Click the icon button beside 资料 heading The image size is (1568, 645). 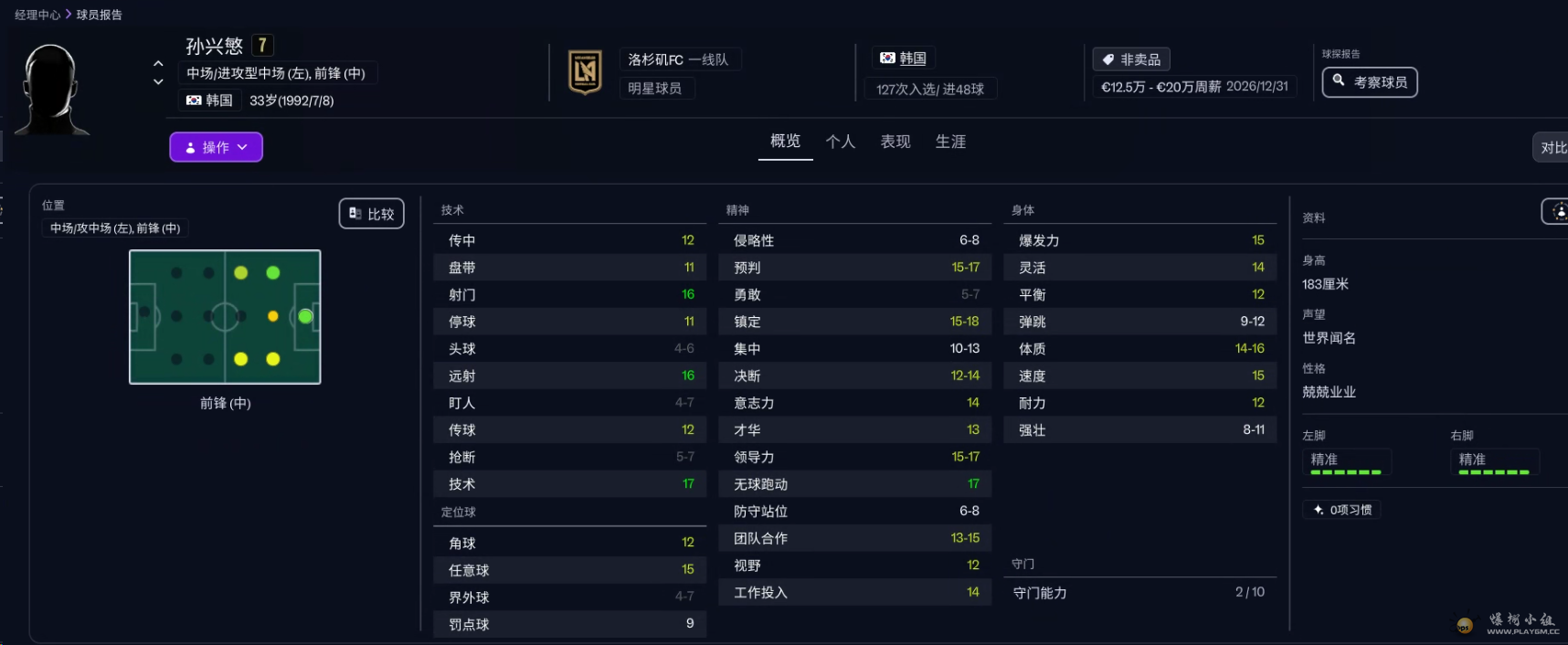tap(1556, 212)
